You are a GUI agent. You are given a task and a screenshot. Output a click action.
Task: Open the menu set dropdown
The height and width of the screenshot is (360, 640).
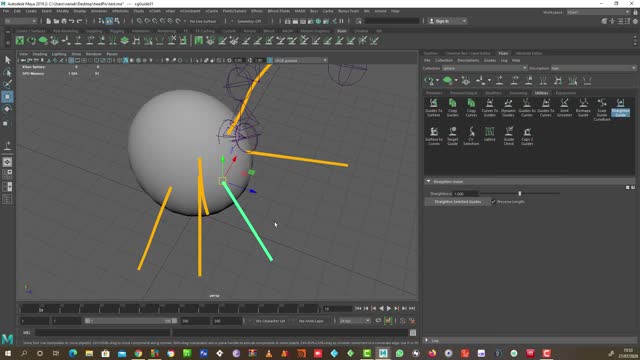tap(20, 21)
